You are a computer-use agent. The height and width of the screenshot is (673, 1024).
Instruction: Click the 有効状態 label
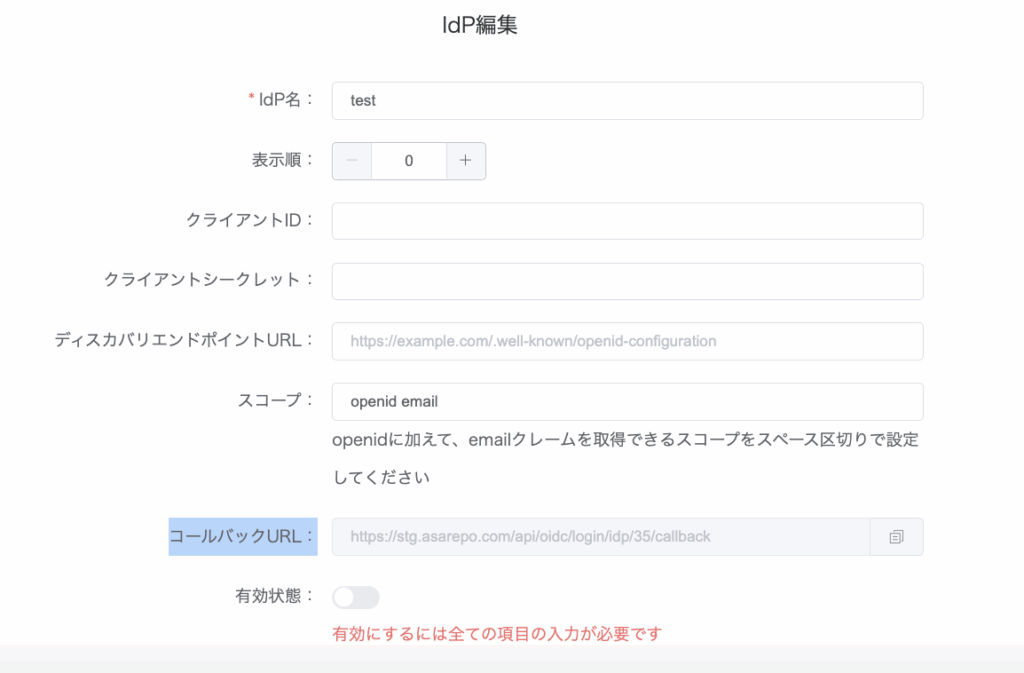pyautogui.click(x=267, y=596)
